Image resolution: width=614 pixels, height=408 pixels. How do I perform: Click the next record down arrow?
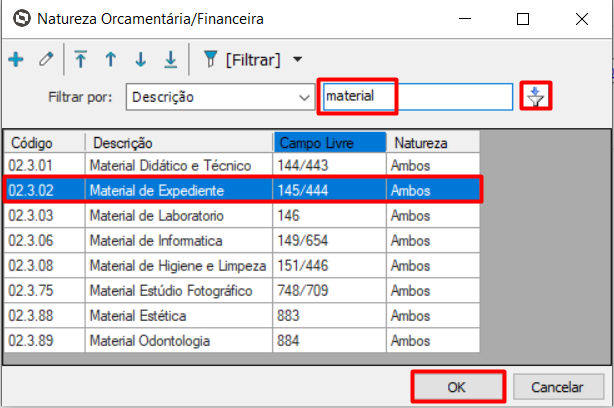[x=140, y=60]
